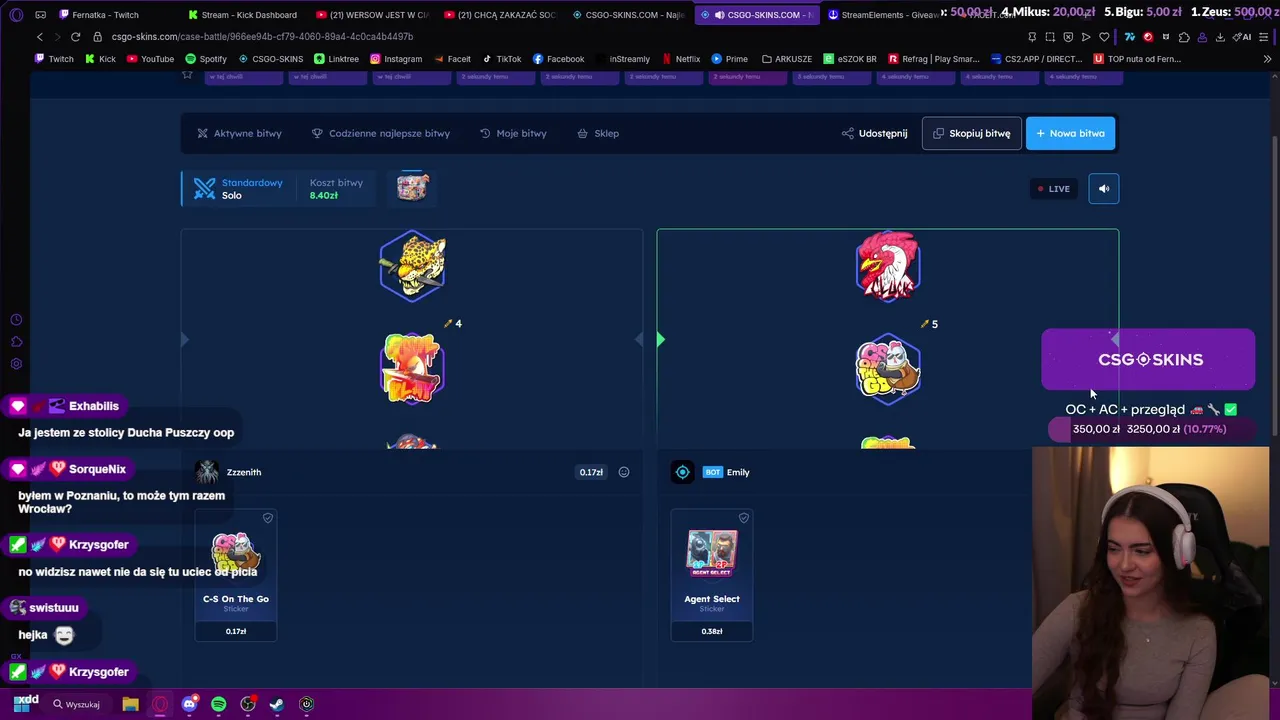Open Instagram bookmark
Viewport: 1280px width, 720px height.
tap(396, 59)
